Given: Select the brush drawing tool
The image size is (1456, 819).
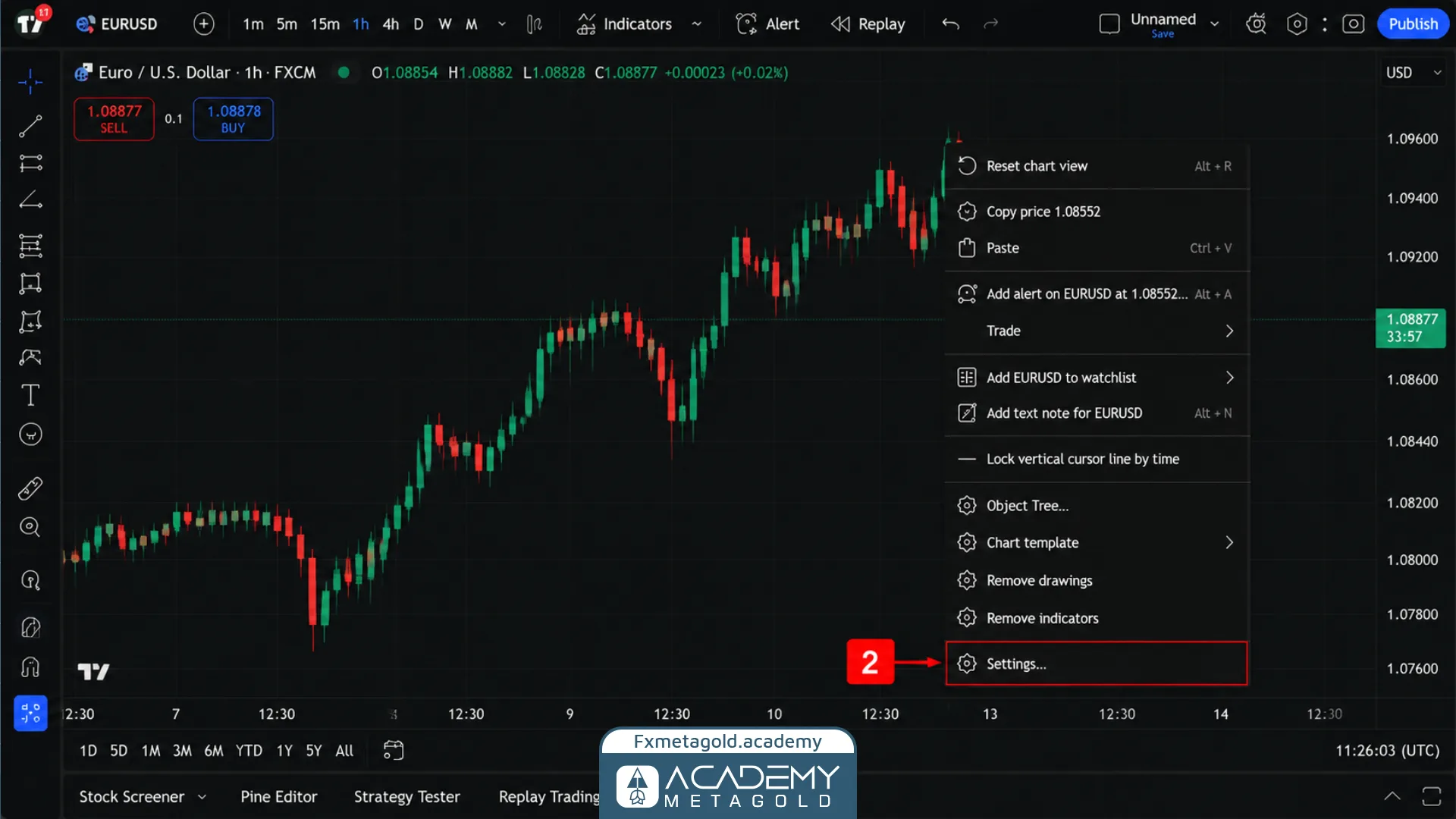Looking at the screenshot, I should click(x=30, y=357).
